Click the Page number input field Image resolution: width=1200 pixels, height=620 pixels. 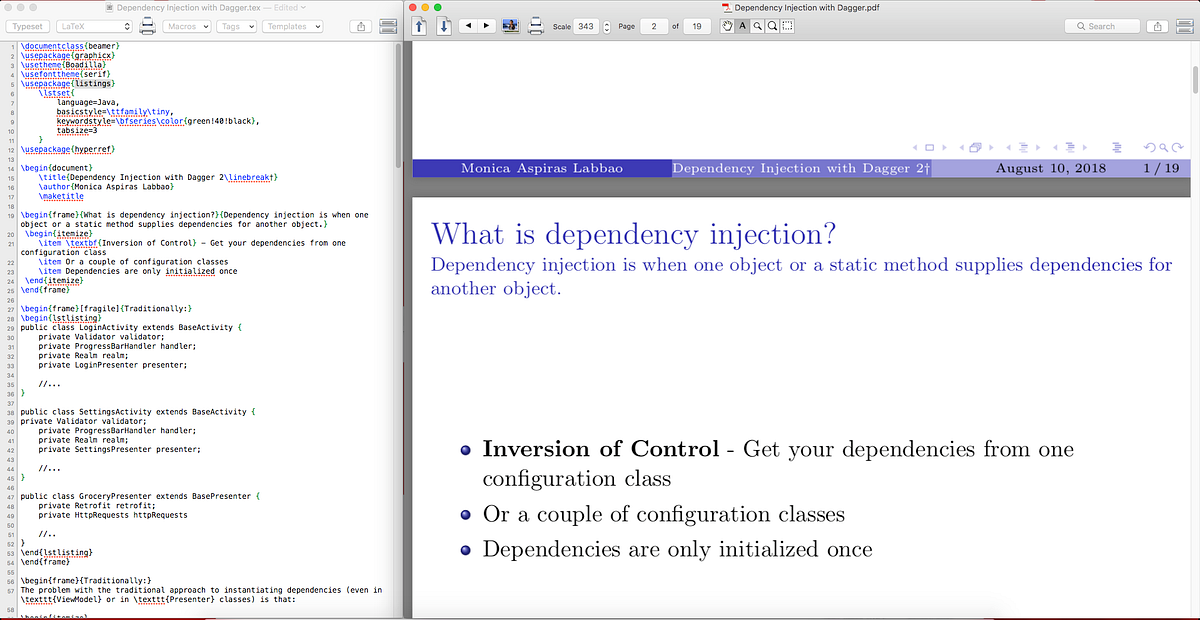coord(654,26)
